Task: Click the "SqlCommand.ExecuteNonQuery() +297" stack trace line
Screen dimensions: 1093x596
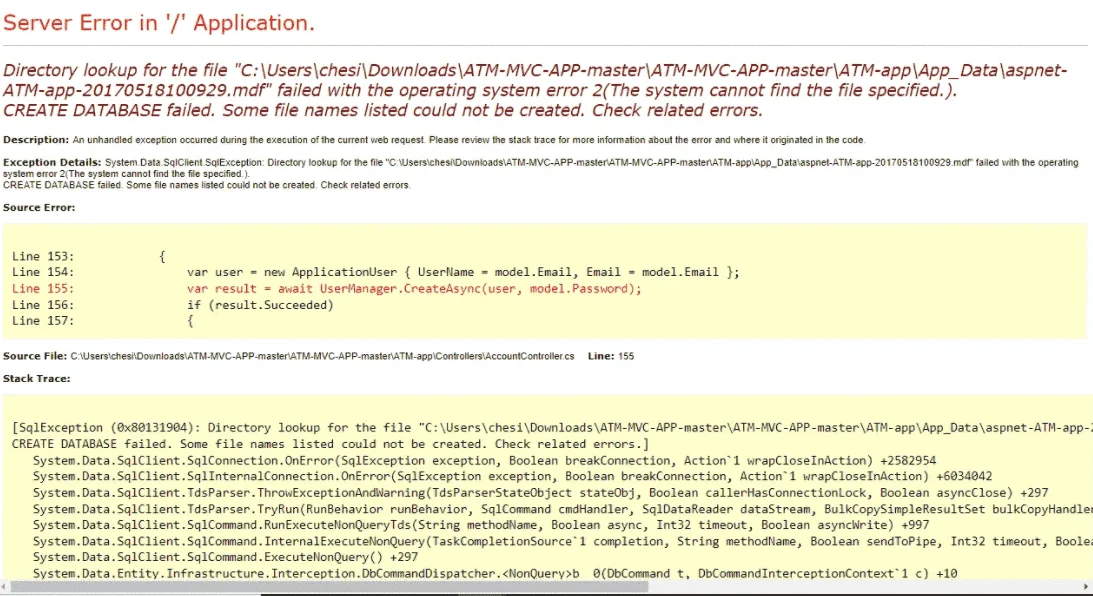Action: point(225,558)
